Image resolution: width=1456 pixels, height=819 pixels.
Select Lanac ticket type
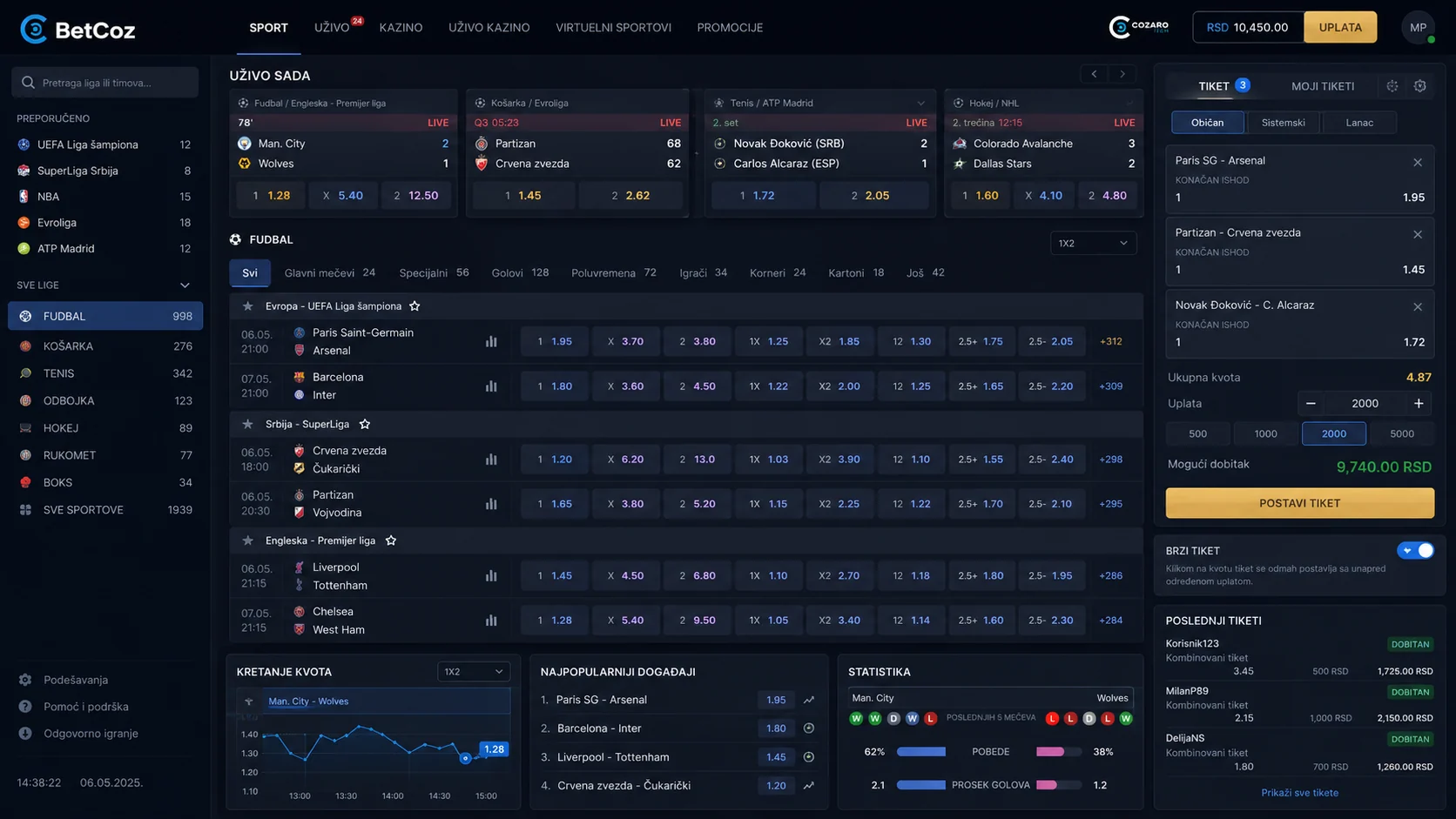(x=1359, y=123)
